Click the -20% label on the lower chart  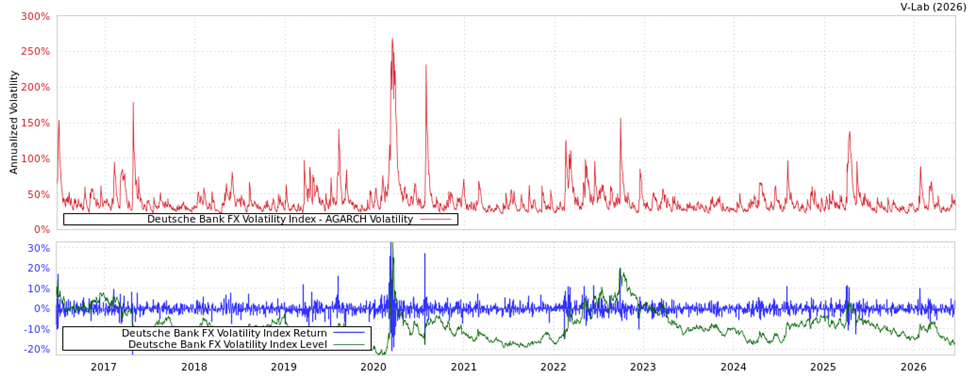tap(36, 349)
